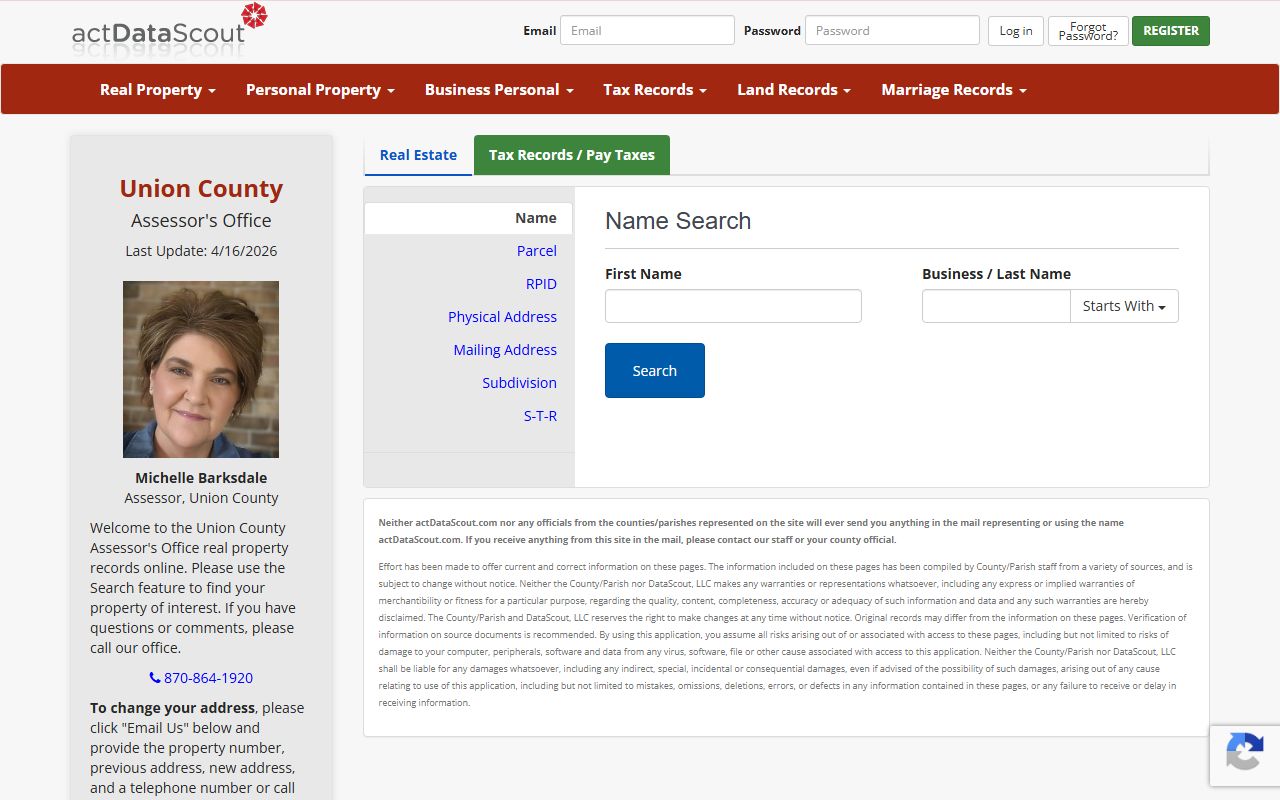The height and width of the screenshot is (800, 1280).
Task: Choose Physical Address search
Action: click(x=502, y=317)
